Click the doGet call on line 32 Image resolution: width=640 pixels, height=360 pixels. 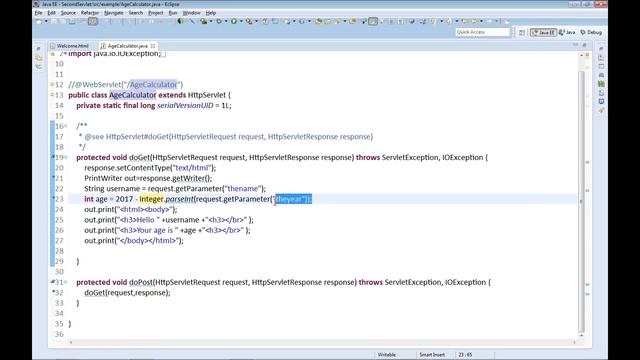pyautogui.click(x=94, y=292)
